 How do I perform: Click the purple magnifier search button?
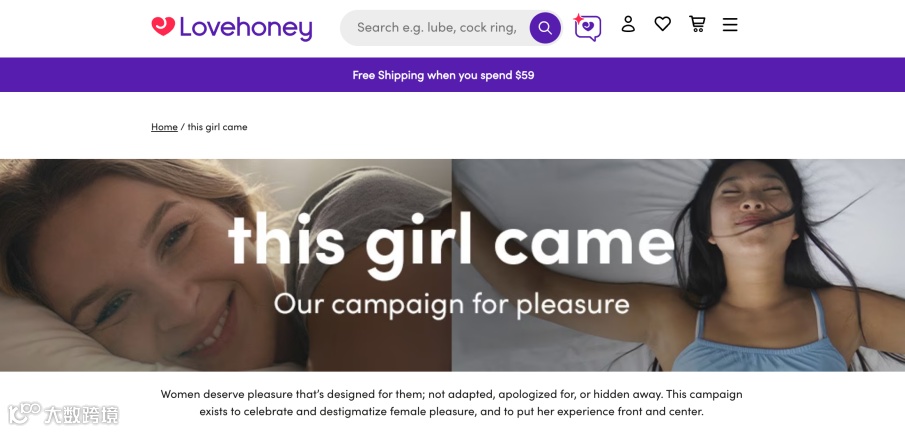coord(545,28)
